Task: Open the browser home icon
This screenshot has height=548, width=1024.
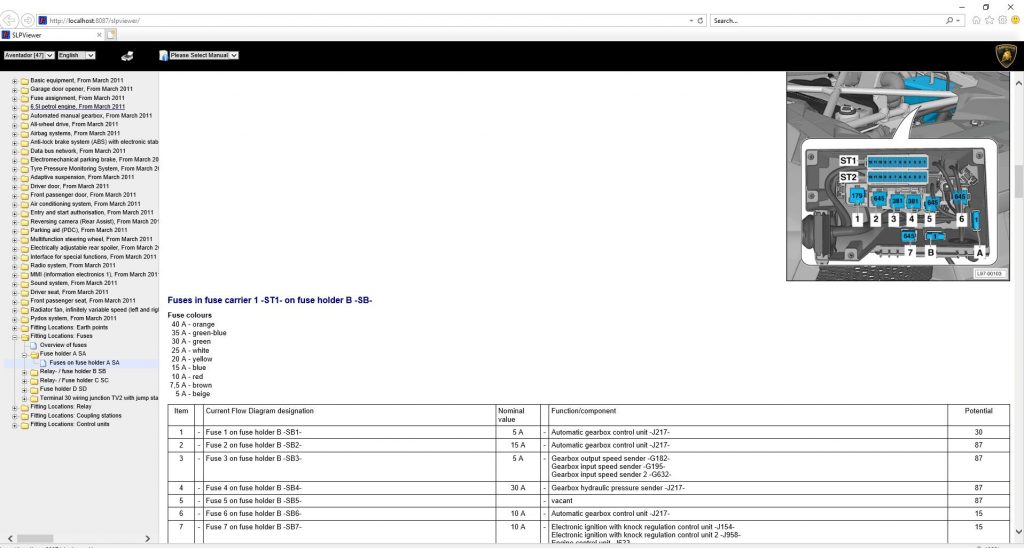Action: coord(976,20)
